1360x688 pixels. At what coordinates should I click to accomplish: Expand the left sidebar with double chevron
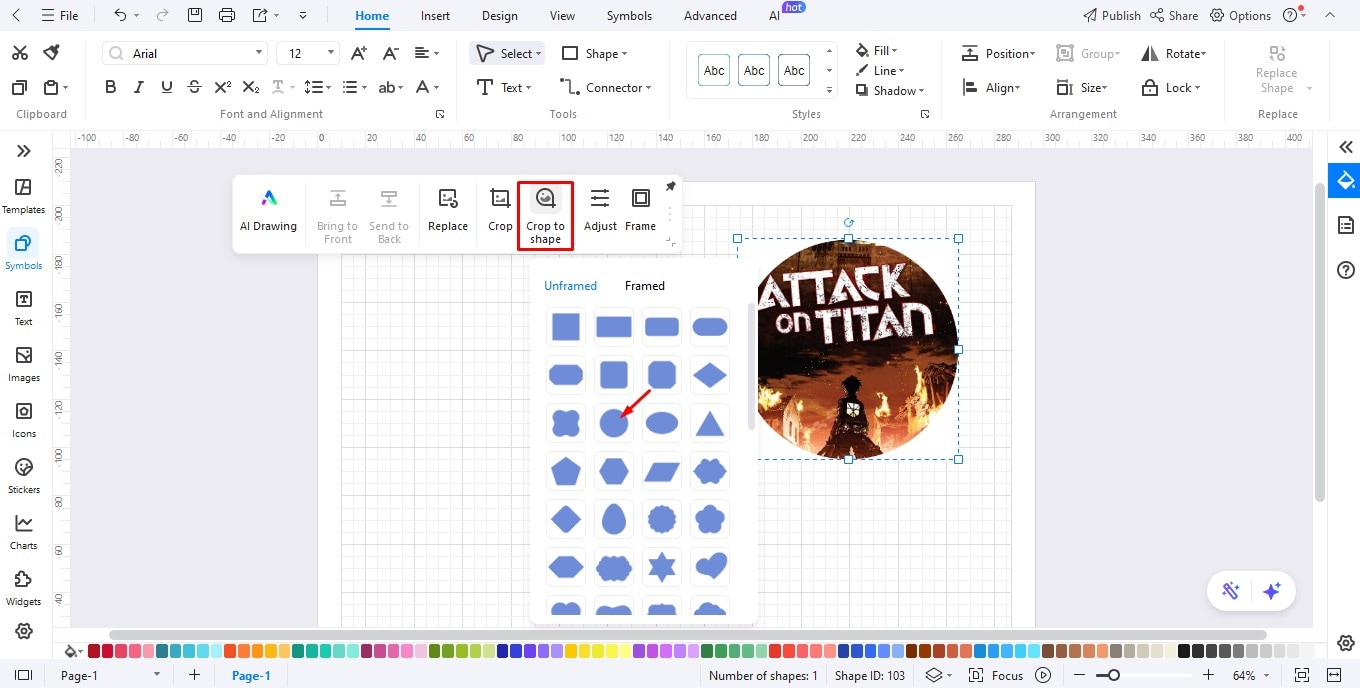coord(24,151)
